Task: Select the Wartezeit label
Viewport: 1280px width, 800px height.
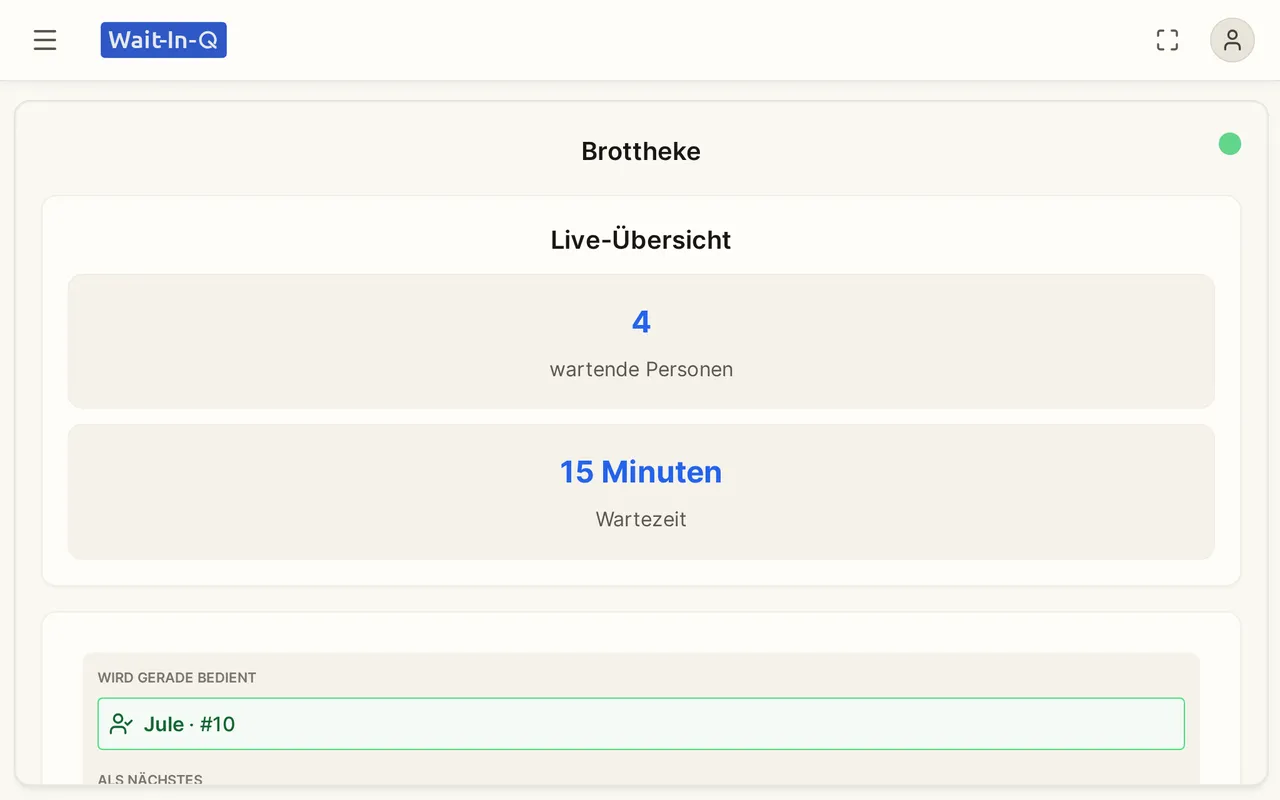Action: pos(641,519)
